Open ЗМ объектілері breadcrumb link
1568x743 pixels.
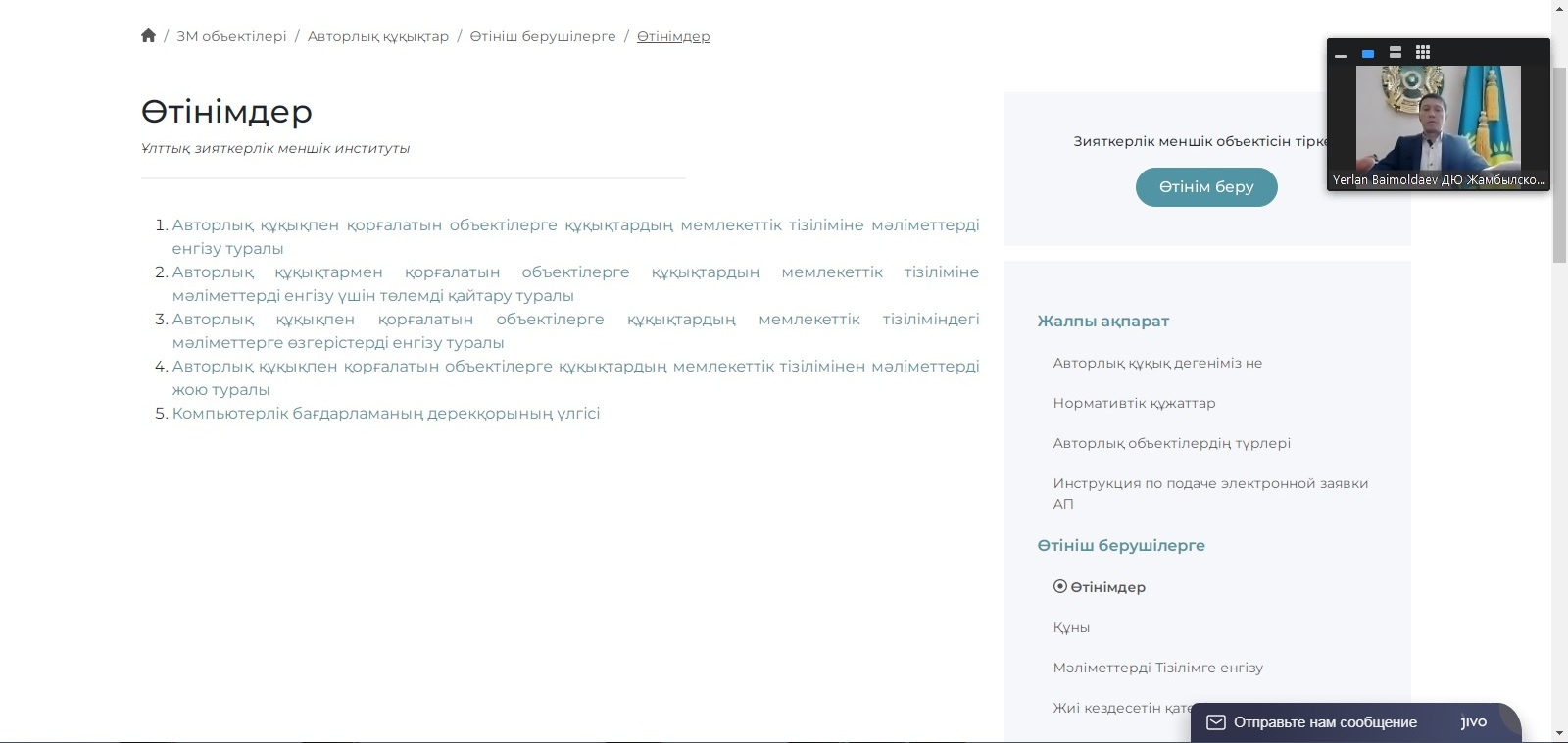(231, 36)
